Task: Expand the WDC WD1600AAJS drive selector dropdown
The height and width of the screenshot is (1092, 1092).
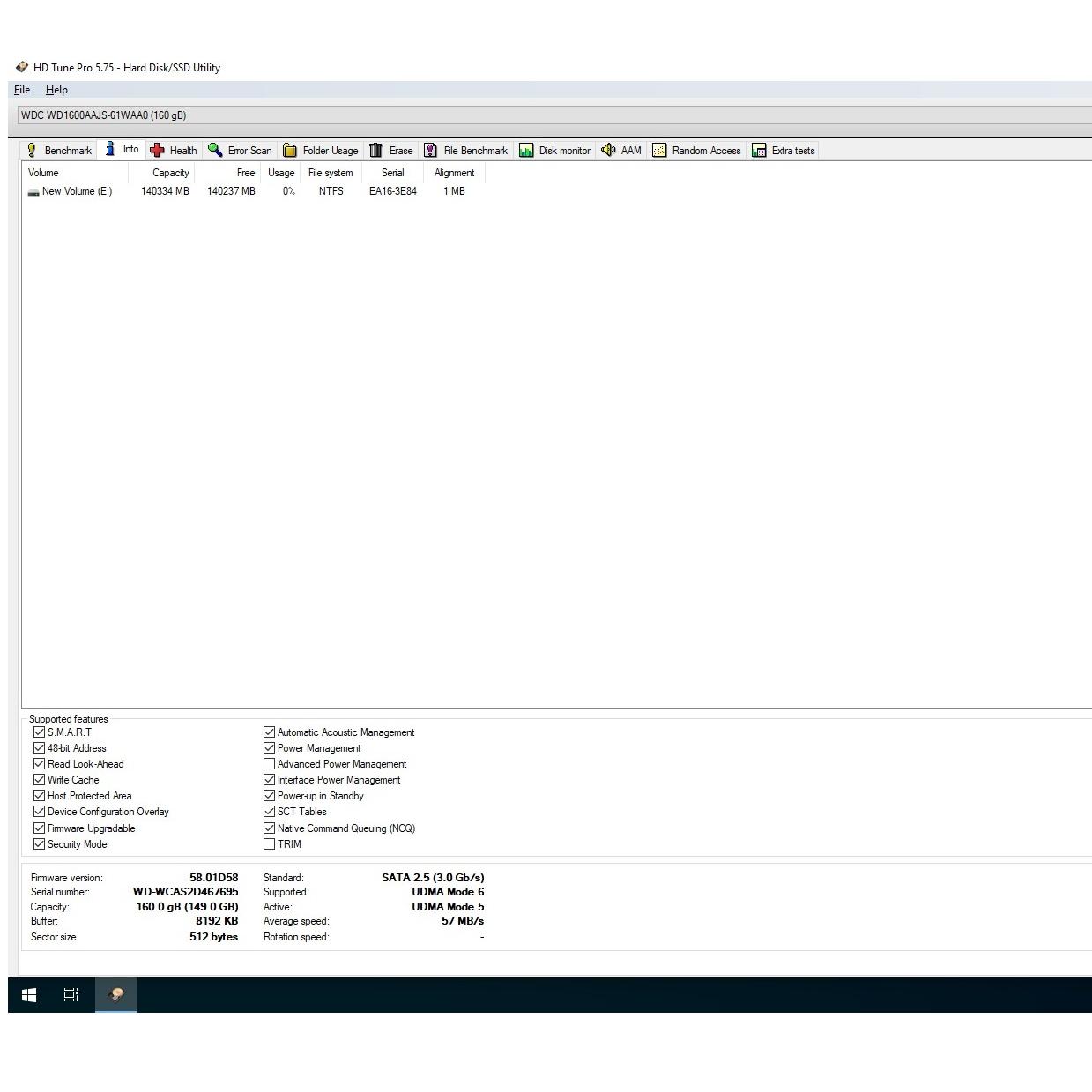Action: [553, 115]
